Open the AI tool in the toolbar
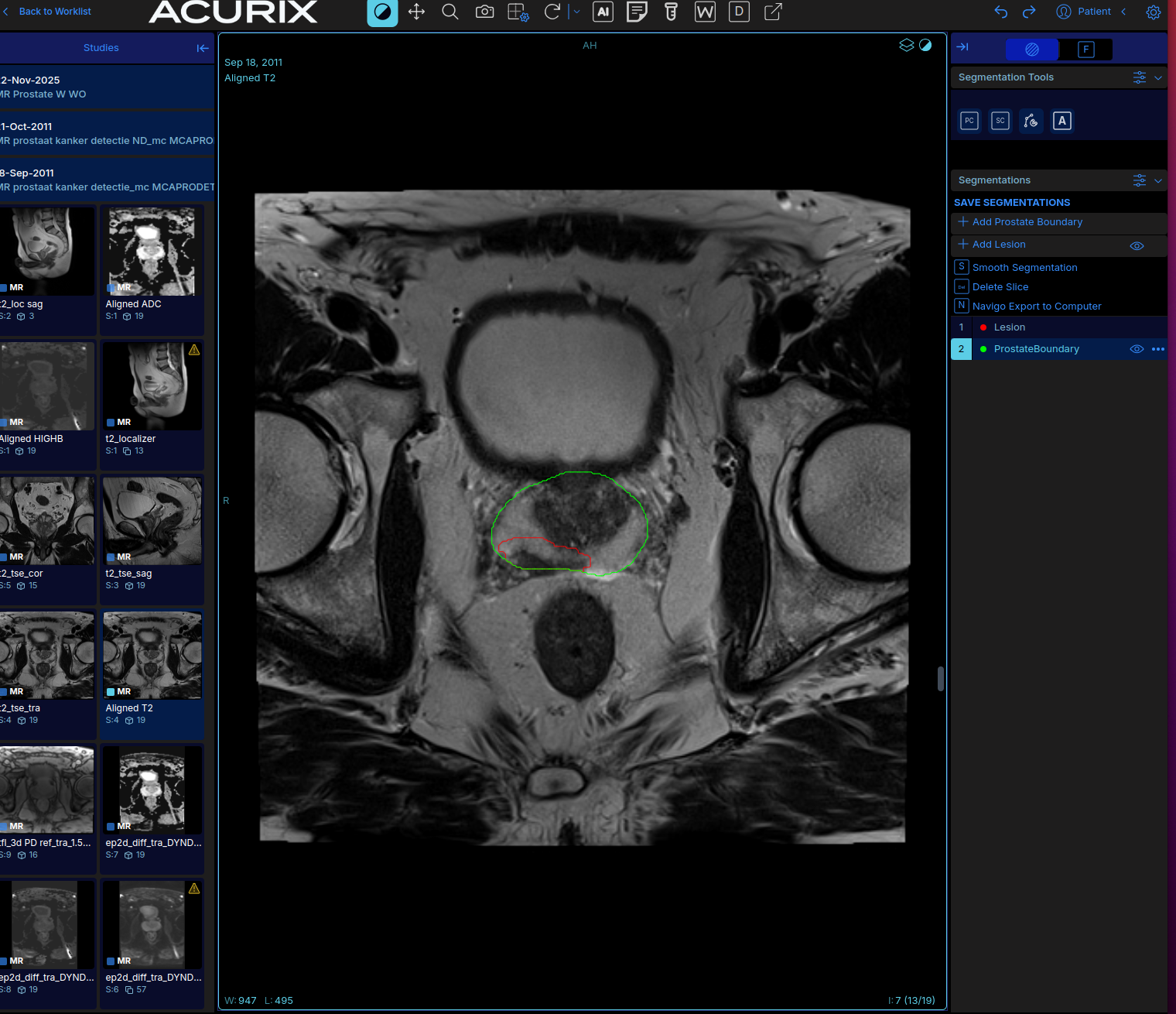 coord(603,12)
